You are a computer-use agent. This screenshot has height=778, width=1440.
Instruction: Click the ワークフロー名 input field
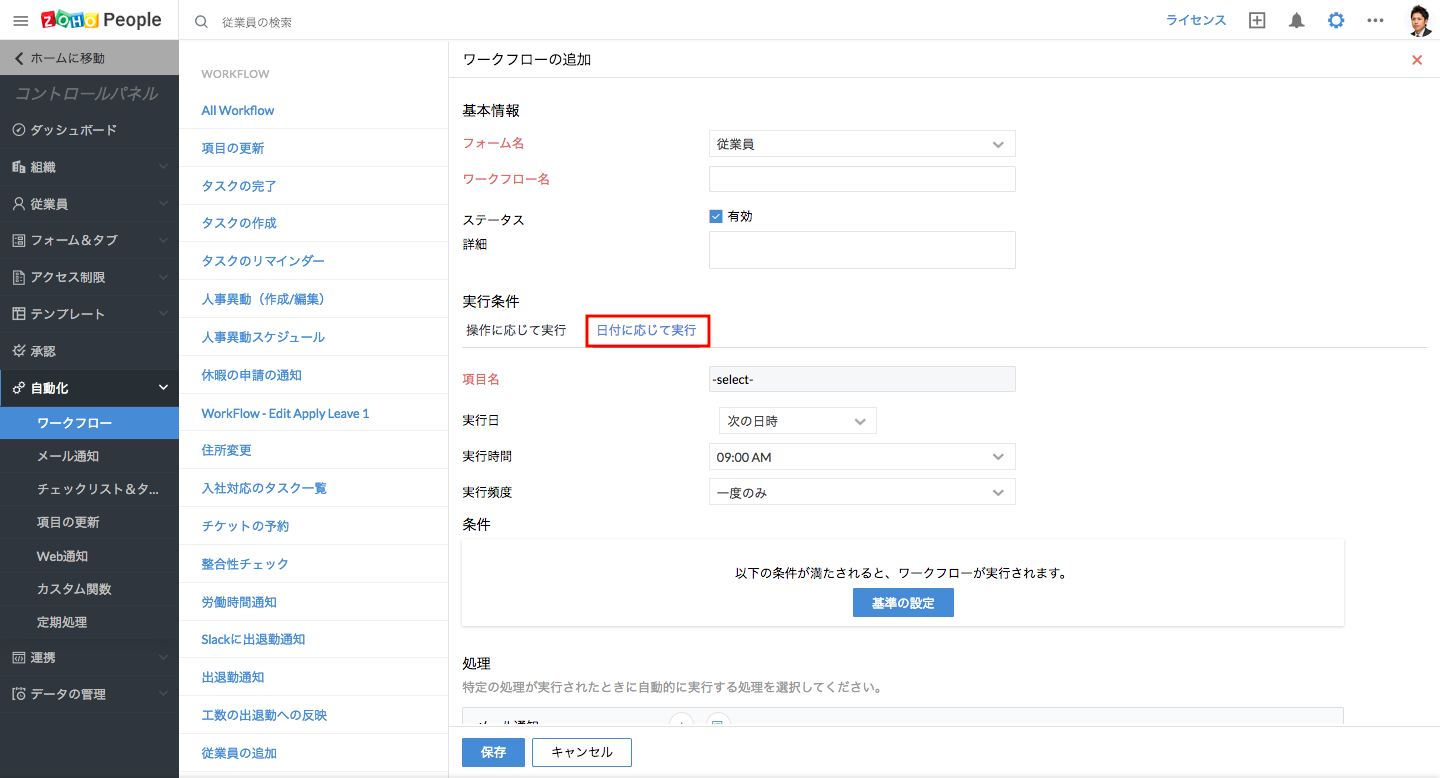[x=862, y=179]
